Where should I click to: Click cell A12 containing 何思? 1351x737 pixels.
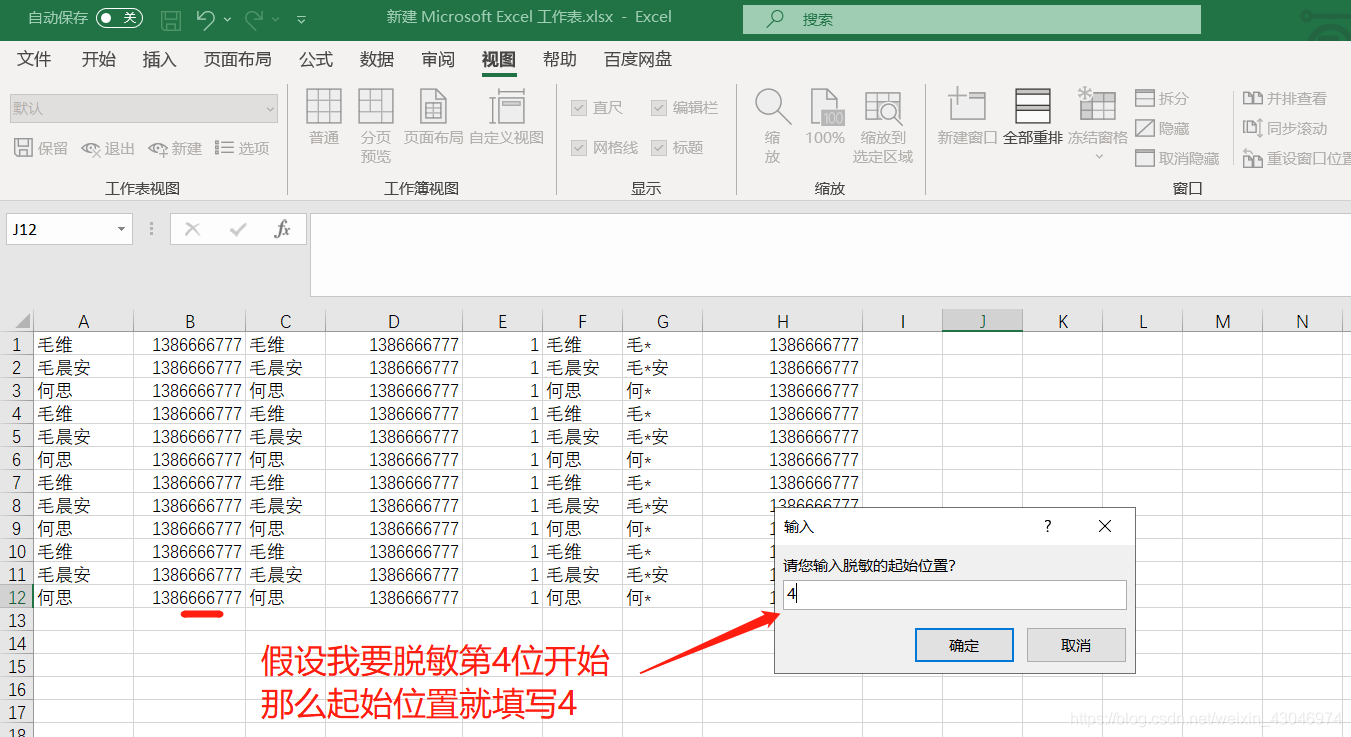pyautogui.click(x=83, y=598)
